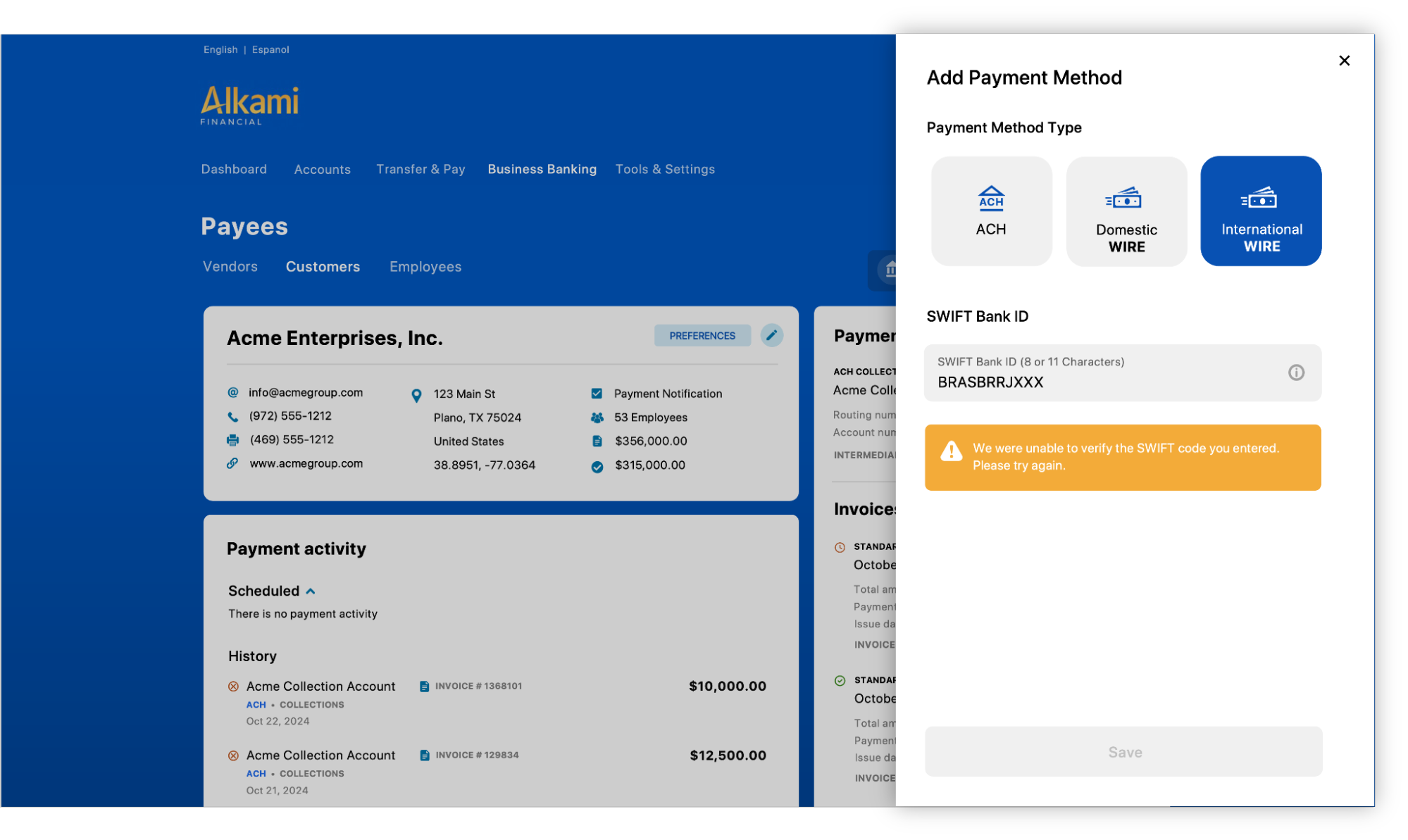Close the Add Payment Method panel
The image size is (1408, 840).
tap(1344, 61)
